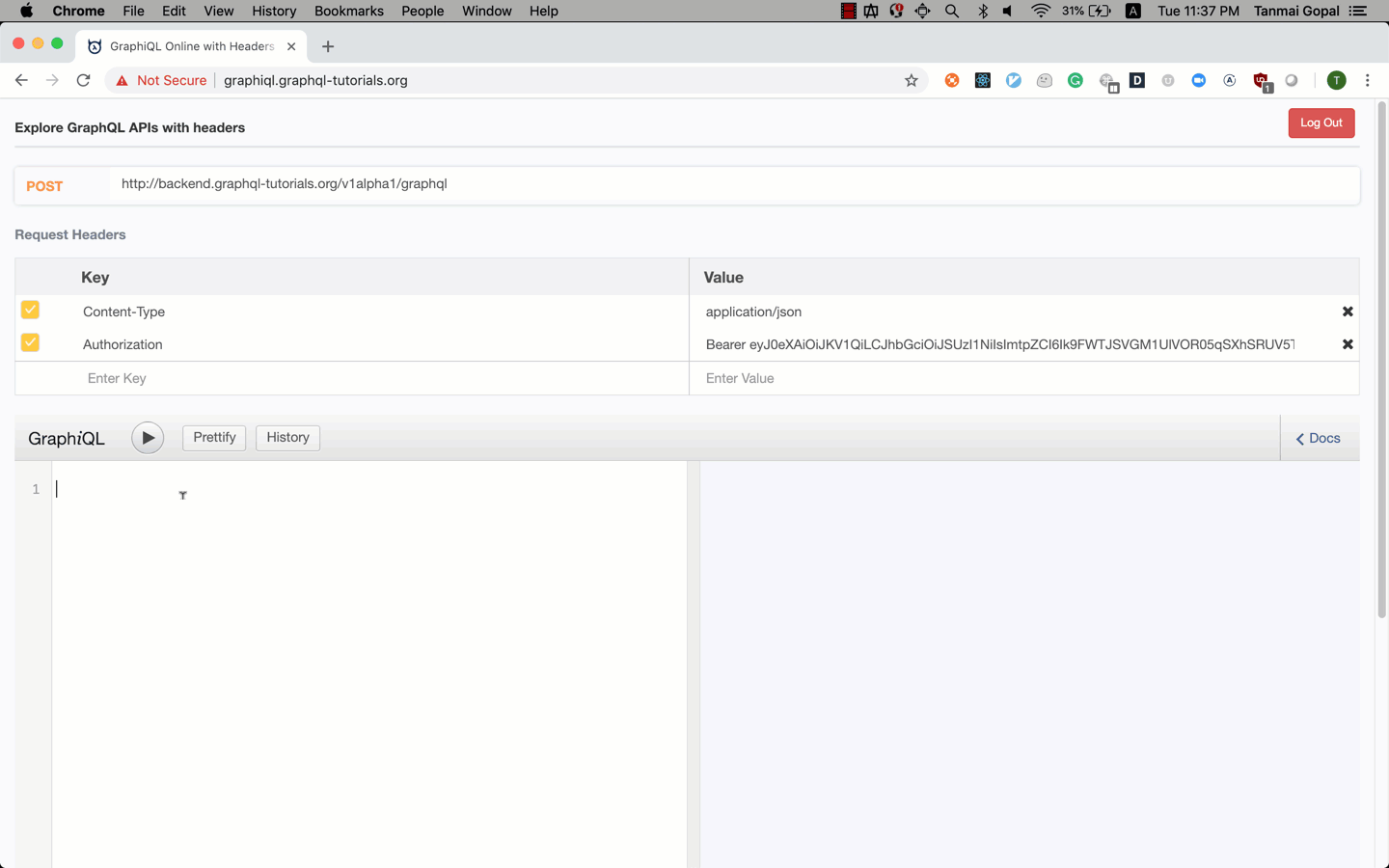This screenshot has width=1389, height=868.
Task: Open the React DevTools extension icon
Action: pyautogui.click(x=983, y=80)
